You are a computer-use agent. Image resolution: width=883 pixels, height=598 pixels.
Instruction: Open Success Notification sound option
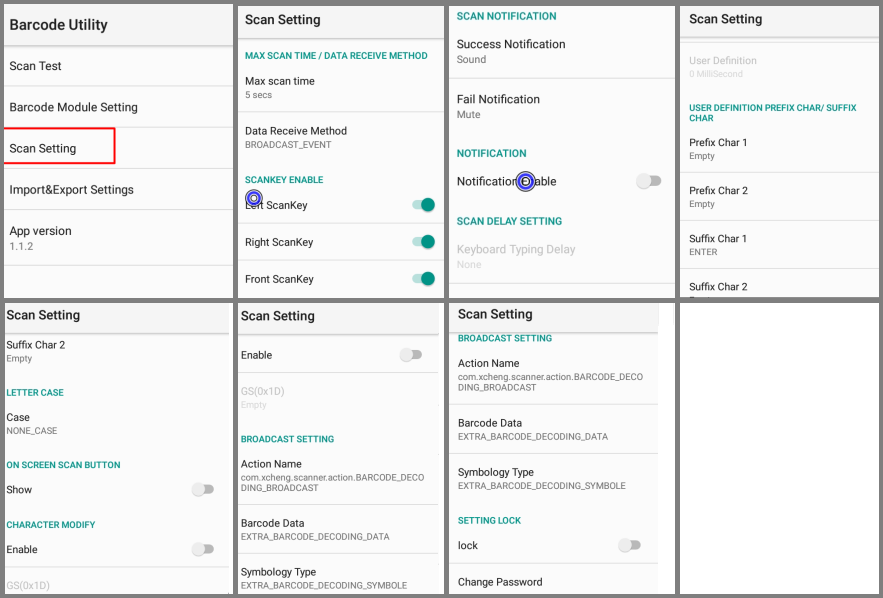point(561,51)
